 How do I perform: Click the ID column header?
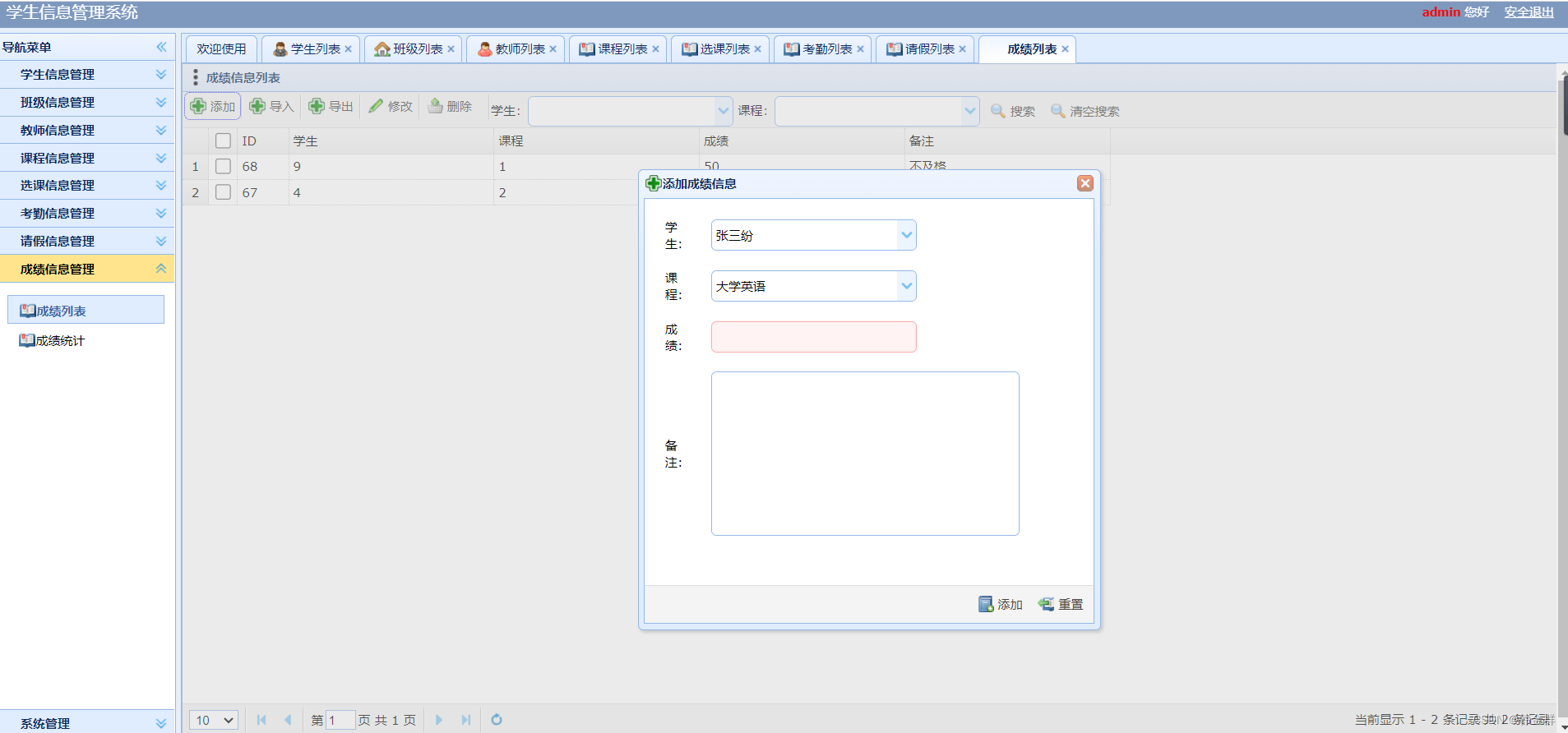[263, 141]
